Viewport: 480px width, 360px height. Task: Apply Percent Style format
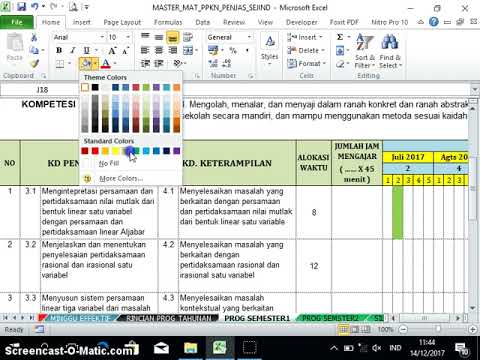pos(233,50)
